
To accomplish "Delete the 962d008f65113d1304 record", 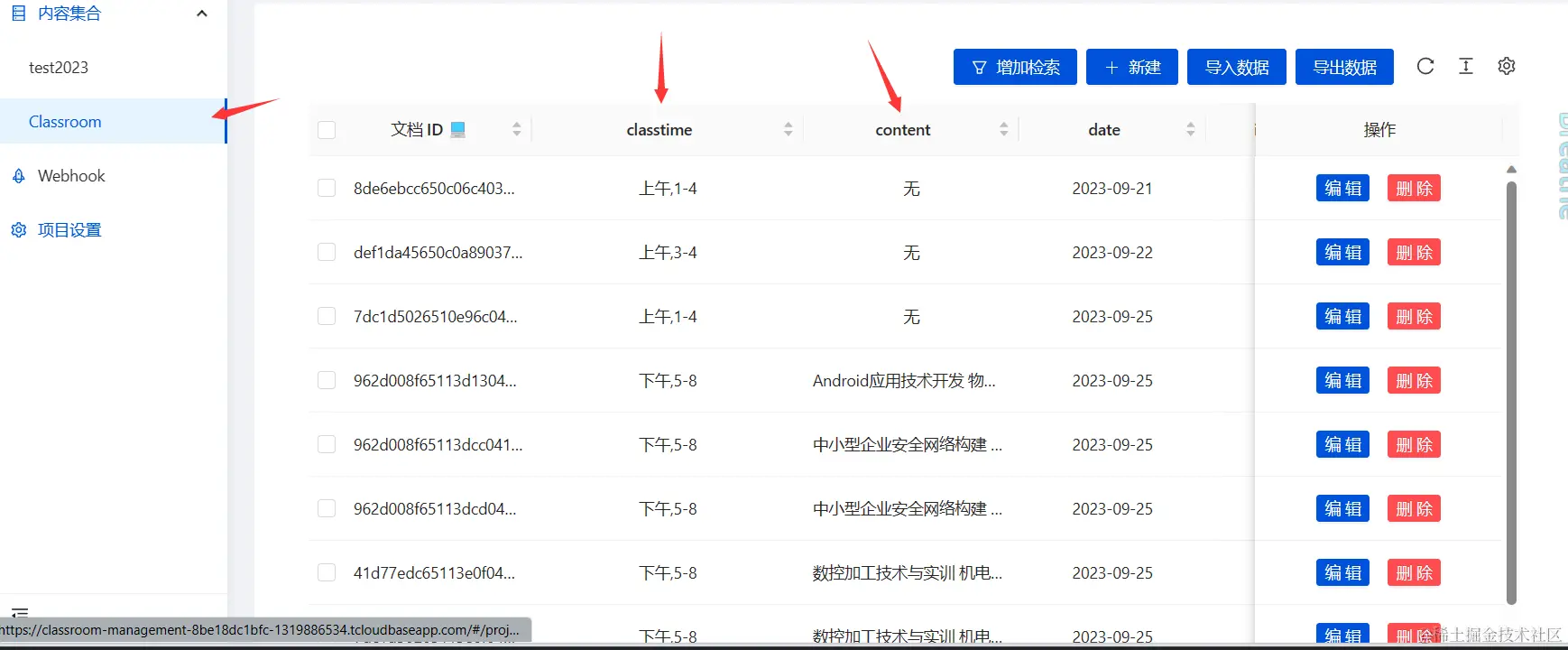I will click(x=1414, y=380).
